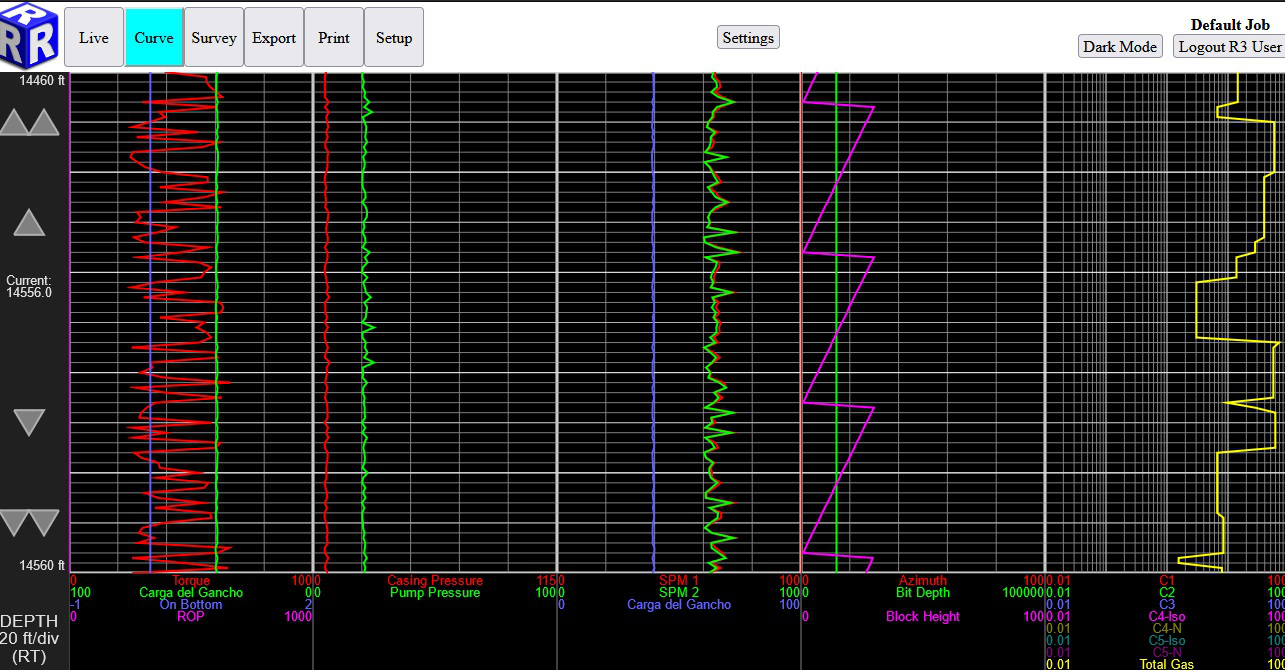Select the Total Gas curve label
The image size is (1287, 672).
pos(1167,665)
